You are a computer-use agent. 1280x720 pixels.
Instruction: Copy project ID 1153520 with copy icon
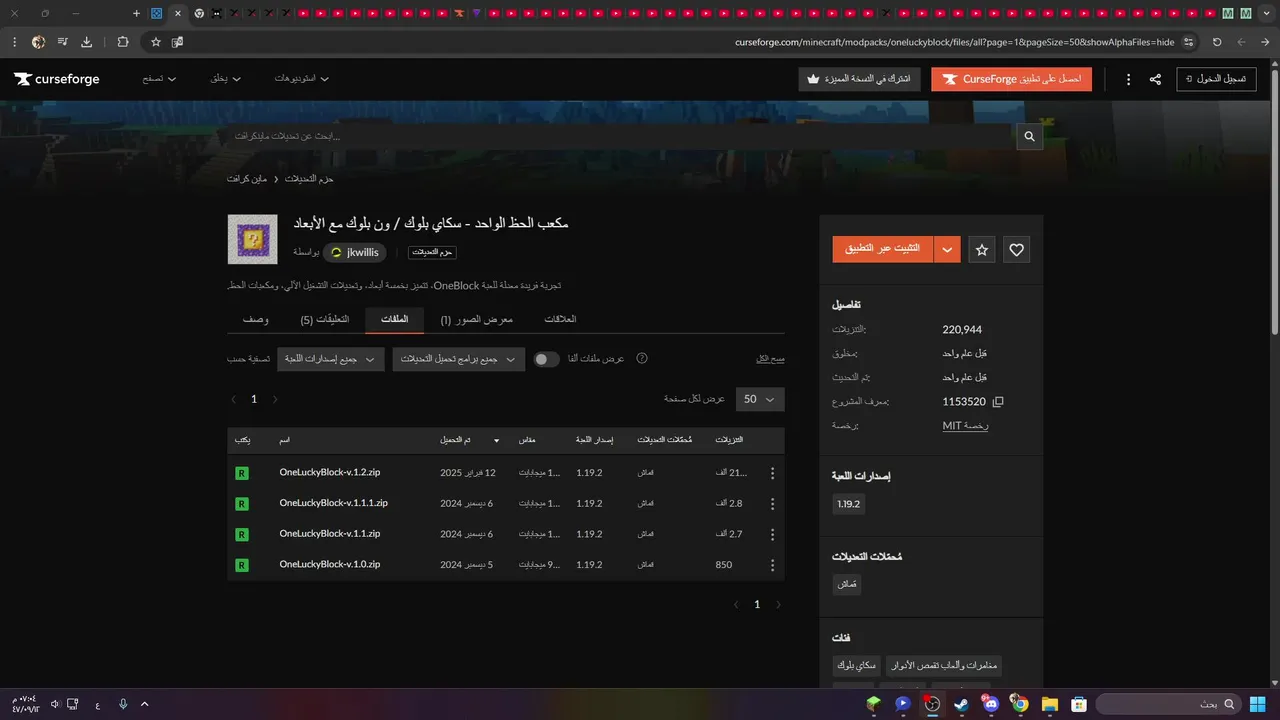tap(997, 402)
